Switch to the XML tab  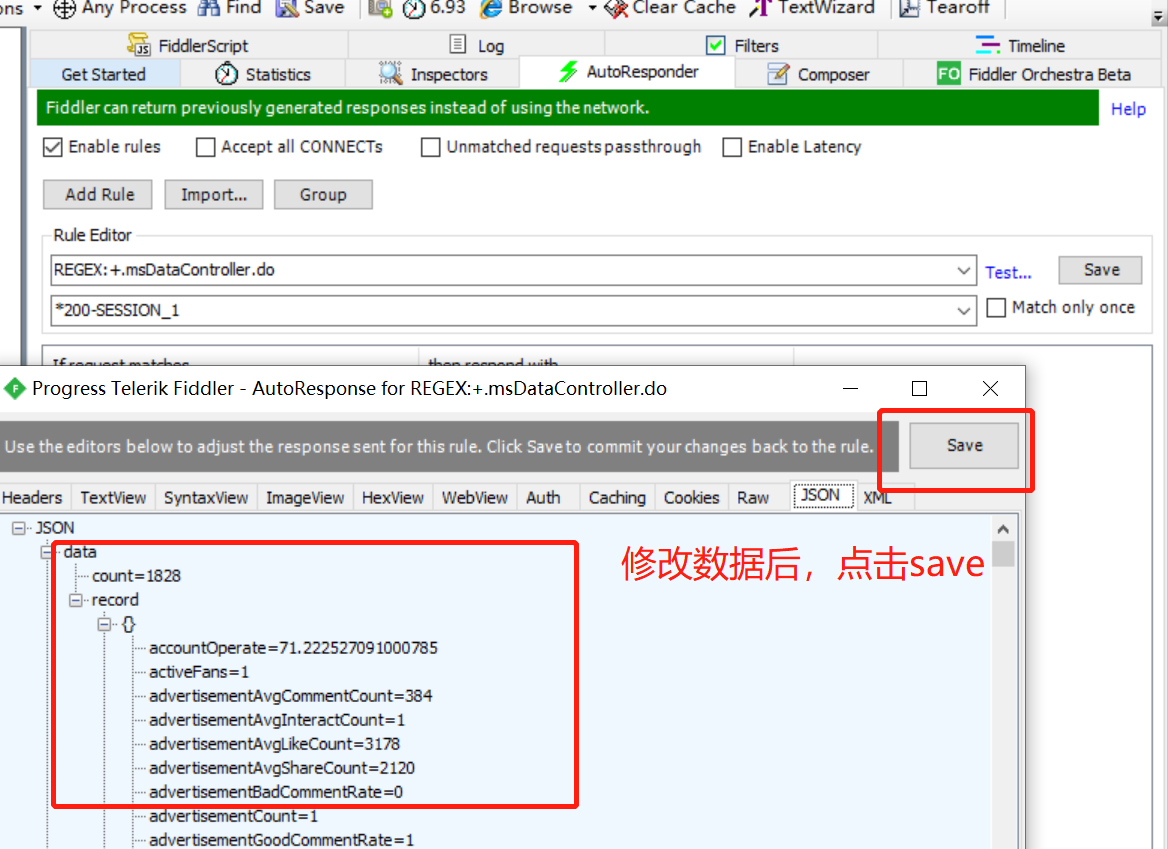pos(877,497)
